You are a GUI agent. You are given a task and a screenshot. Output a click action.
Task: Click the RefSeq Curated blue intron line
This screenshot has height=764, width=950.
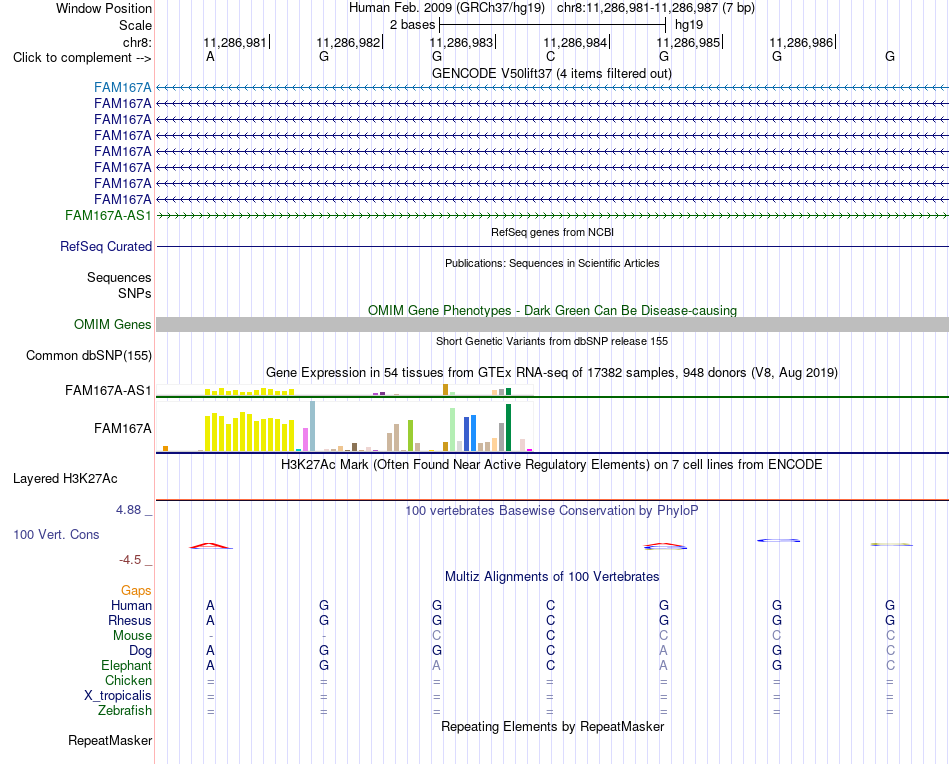coord(552,247)
